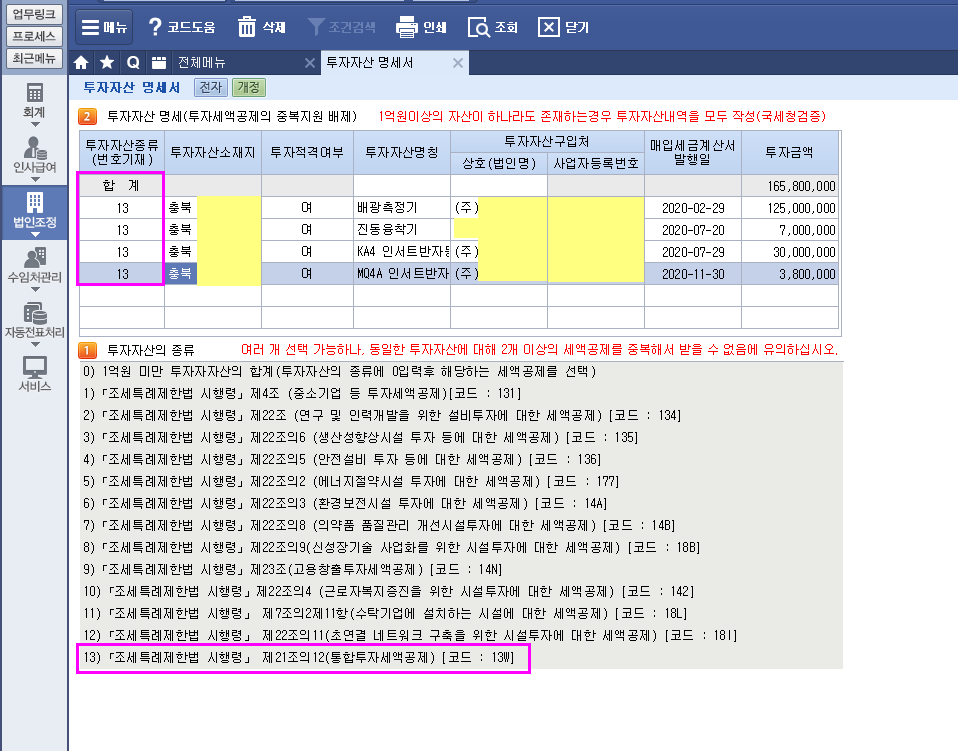Expand the arrow under 인사급여
The image size is (958, 751).
tap(35, 180)
